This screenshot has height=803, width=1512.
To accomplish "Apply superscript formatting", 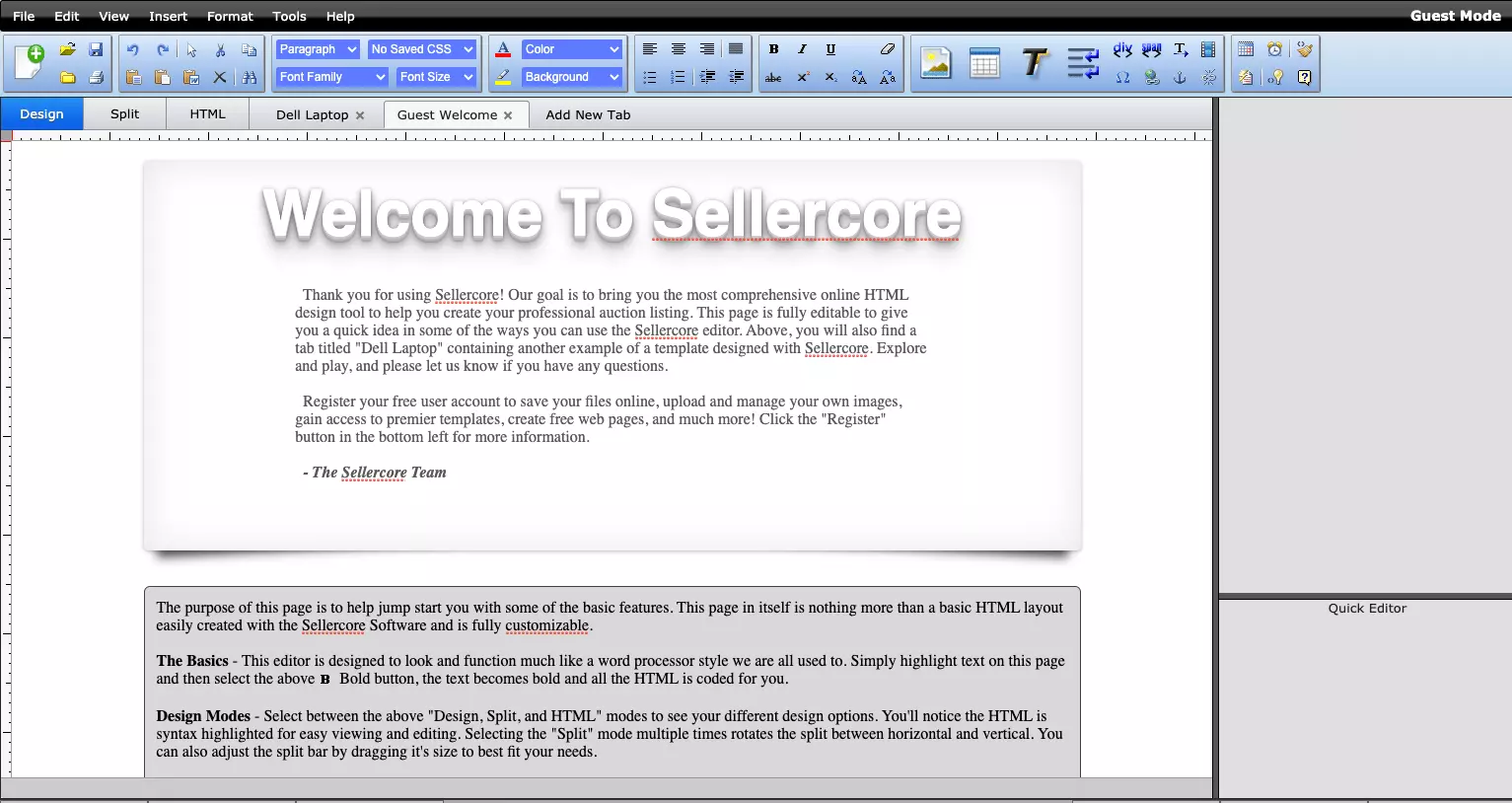I will point(803,77).
